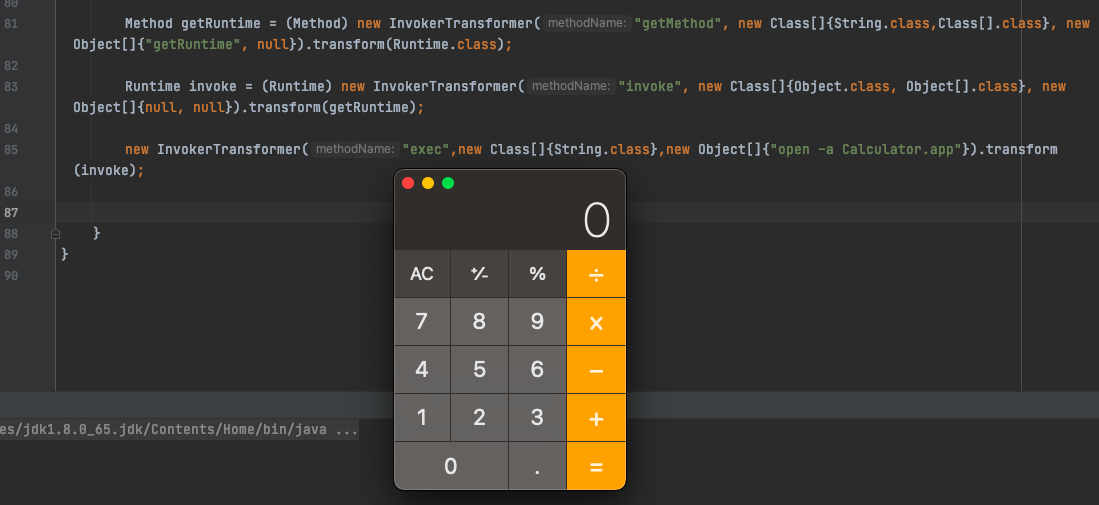Click the 1 key in Calculator
Screen dimensions: 1099x505
click(422, 418)
